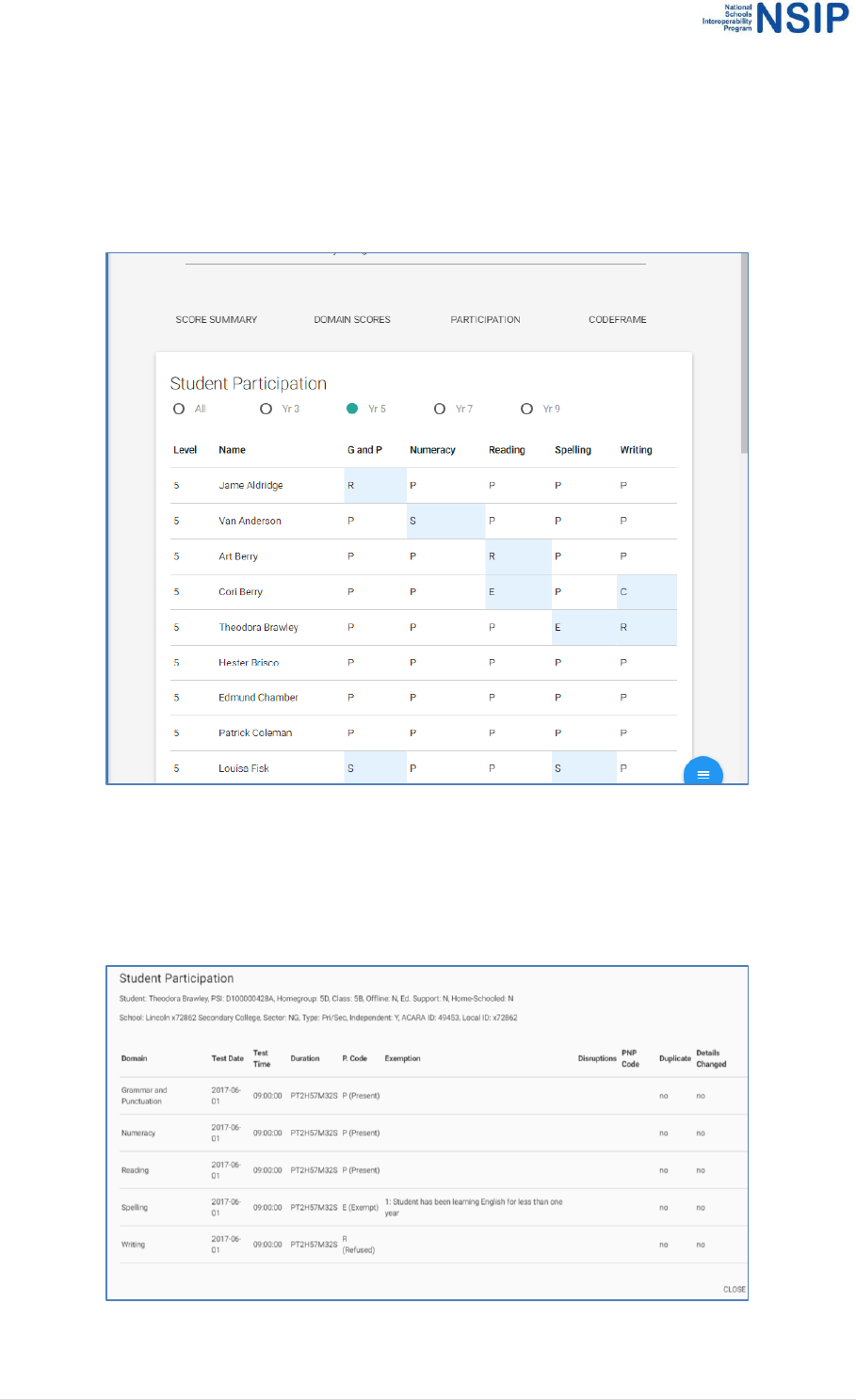This screenshot has width=856, height=1400.
Task: Select the Yr 7 radio button
Action: [x=440, y=409]
